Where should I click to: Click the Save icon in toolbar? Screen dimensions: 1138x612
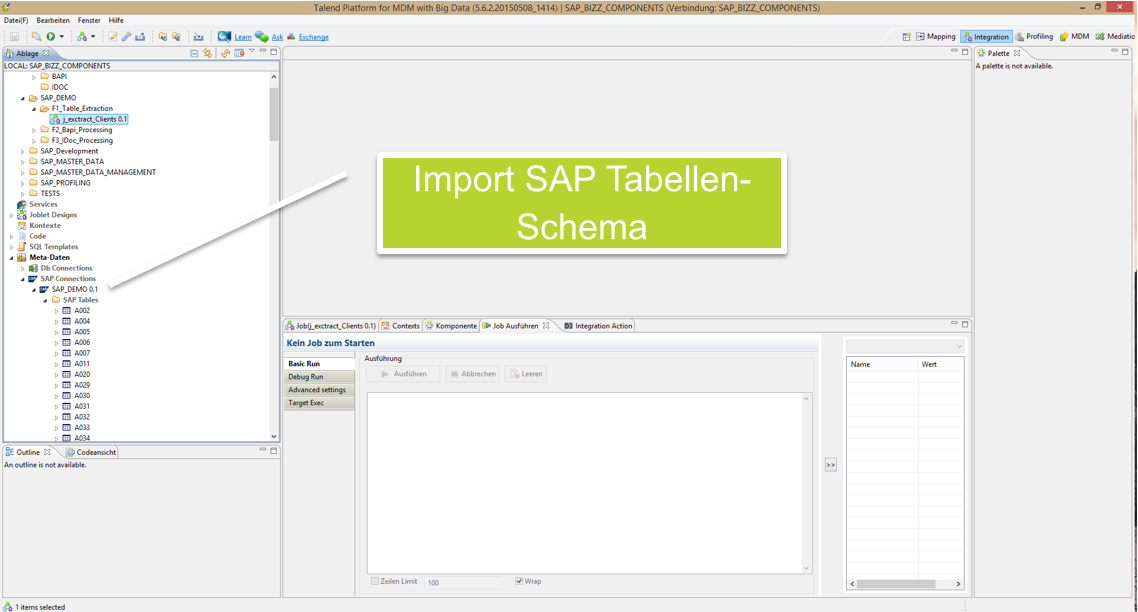[14, 36]
